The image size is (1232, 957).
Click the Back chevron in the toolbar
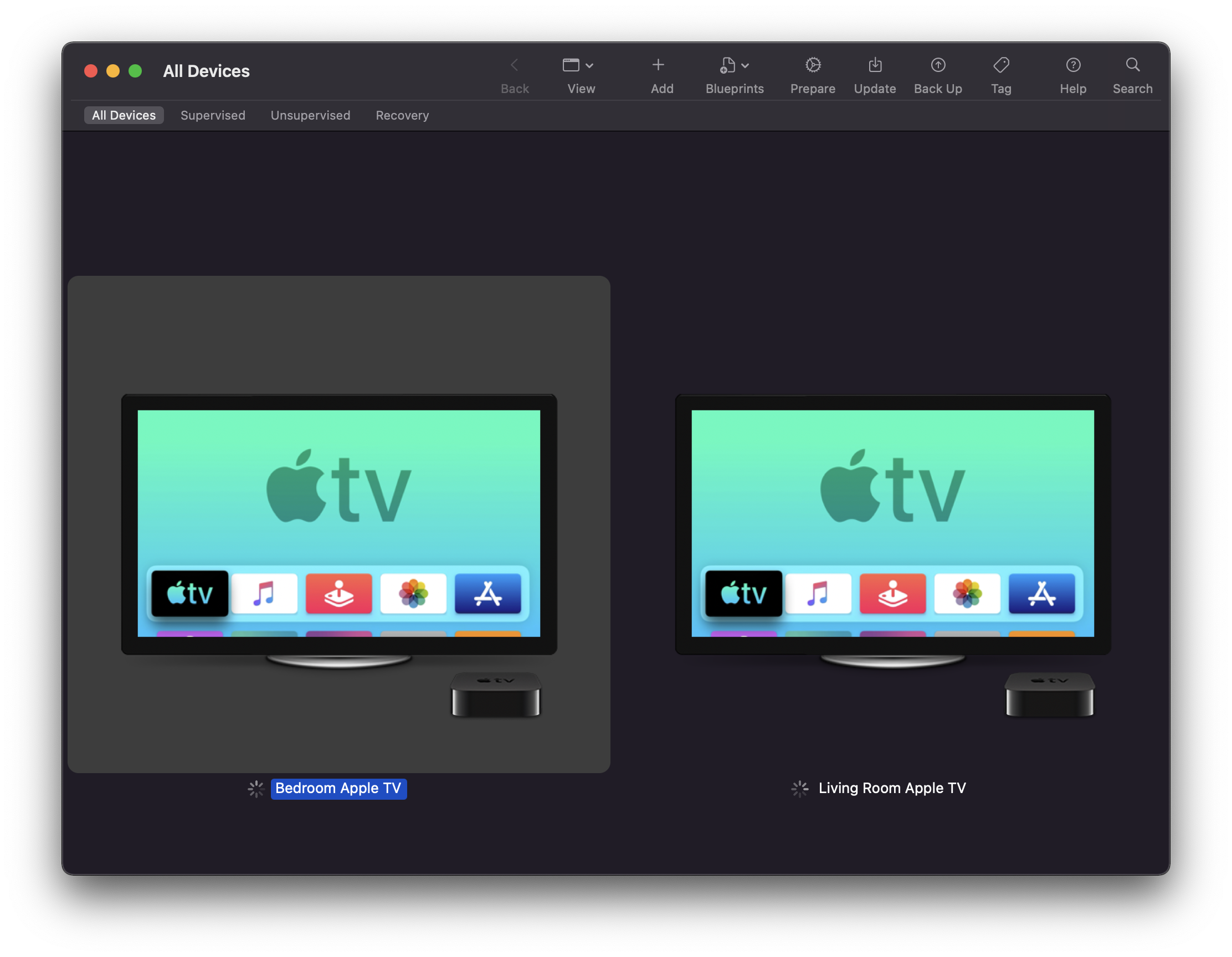514,65
